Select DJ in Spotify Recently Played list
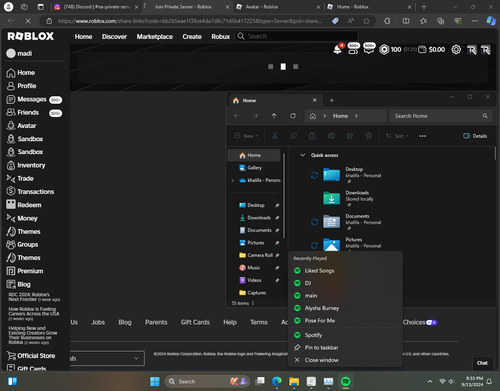 point(345,283)
